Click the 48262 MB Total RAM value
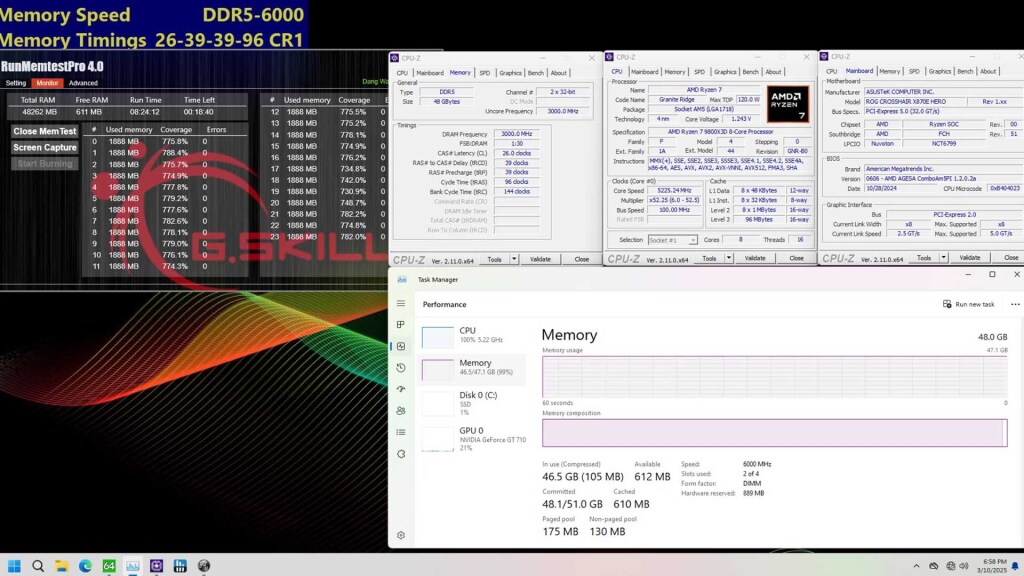The height and width of the screenshot is (576, 1024). pos(39,112)
